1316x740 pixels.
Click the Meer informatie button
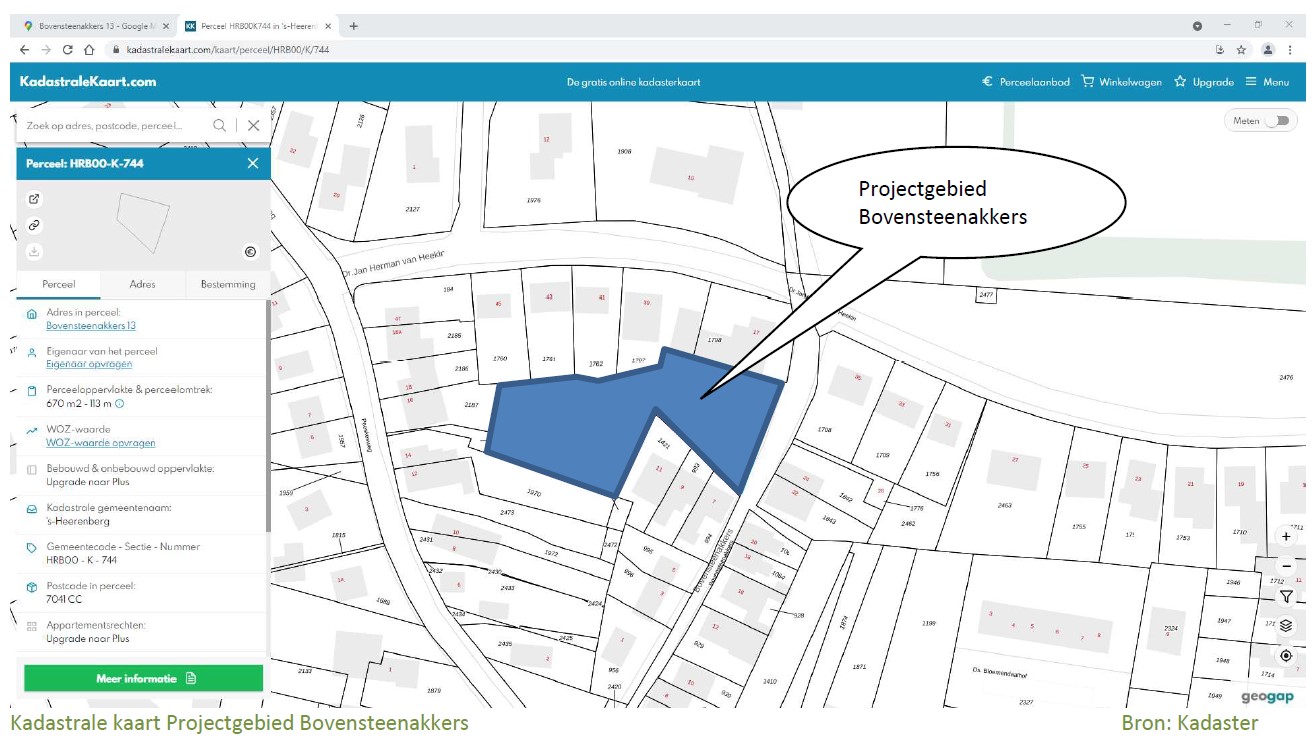144,678
